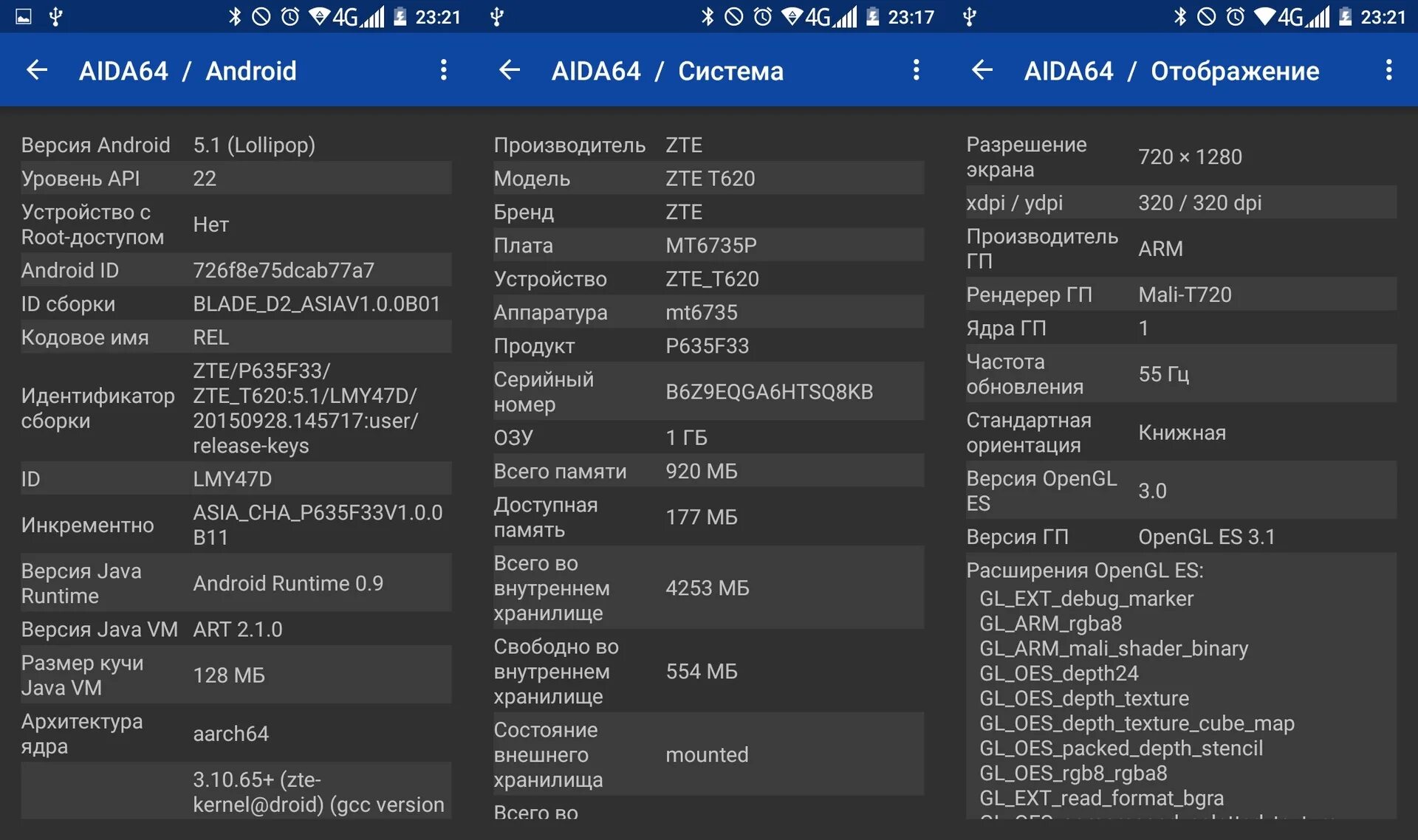Image resolution: width=1418 pixels, height=840 pixels.
Task: Tap Bluetooth icon in right screen status bar
Action: tap(1180, 16)
